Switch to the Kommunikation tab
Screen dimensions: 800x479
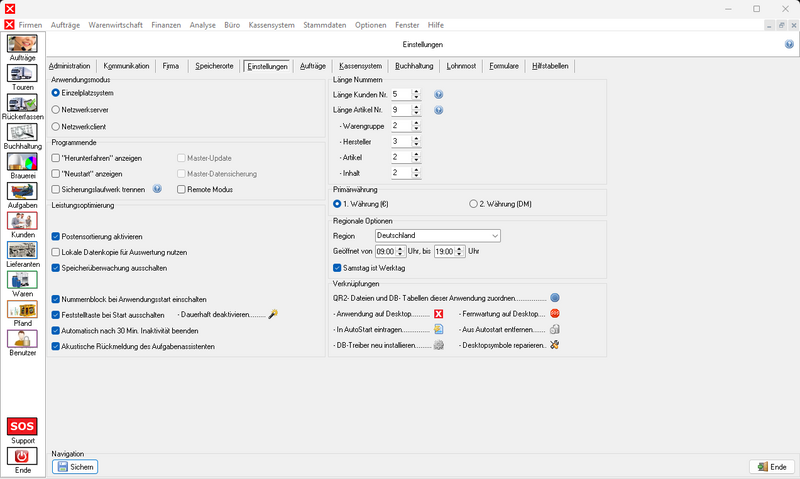click(x=126, y=66)
